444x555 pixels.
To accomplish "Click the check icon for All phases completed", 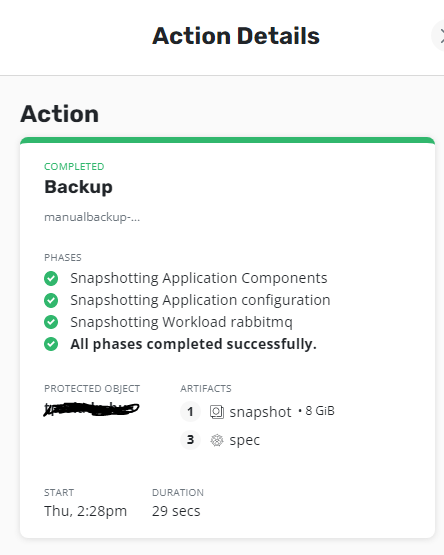I will coord(51,344).
